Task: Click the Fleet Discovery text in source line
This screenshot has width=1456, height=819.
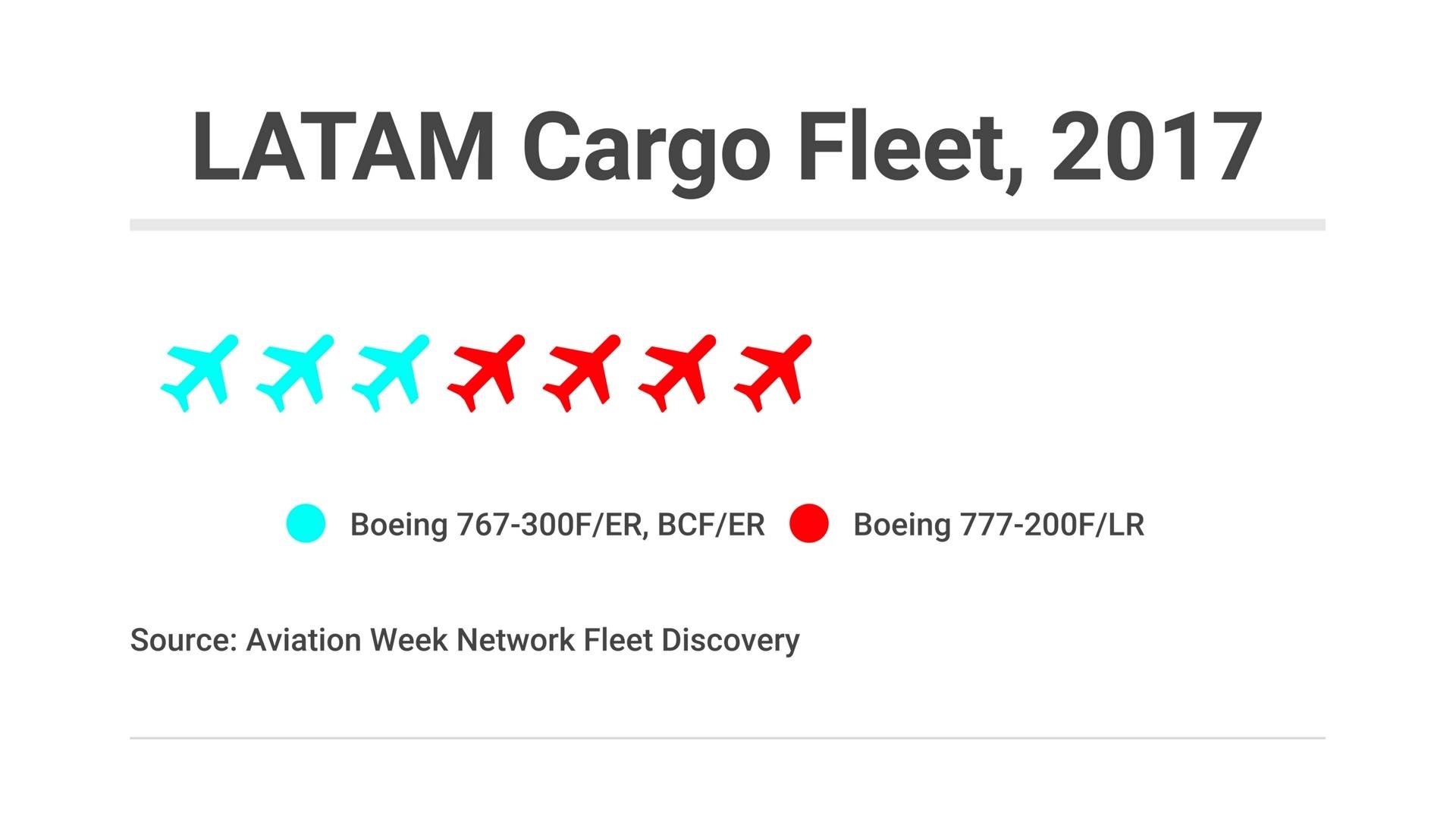Action: [x=691, y=640]
